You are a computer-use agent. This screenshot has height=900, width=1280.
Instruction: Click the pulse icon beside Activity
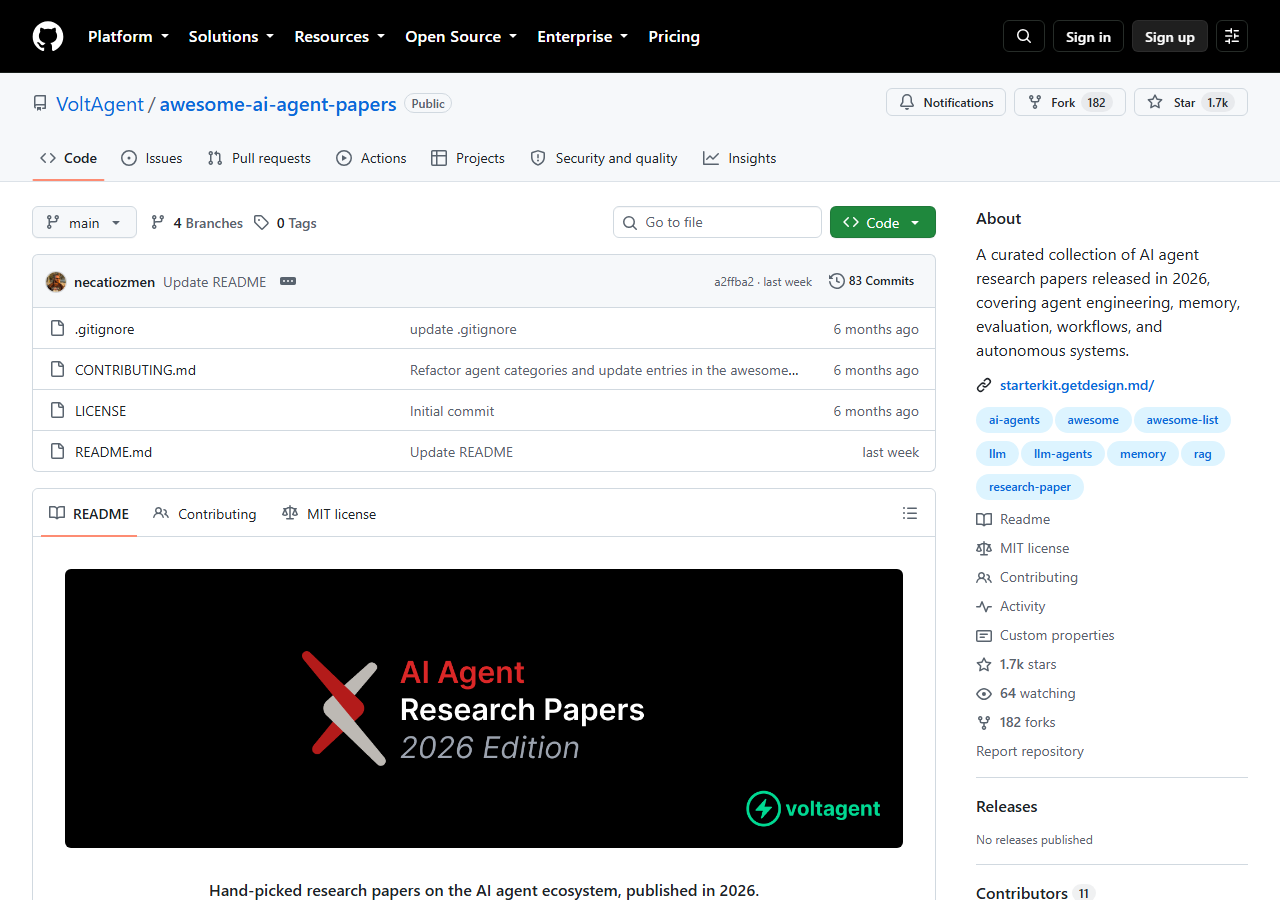pyautogui.click(x=984, y=606)
